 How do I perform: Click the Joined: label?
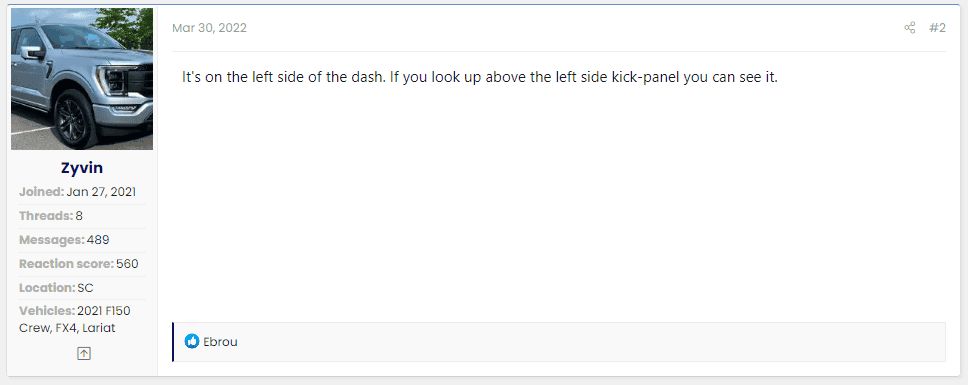[41, 192]
